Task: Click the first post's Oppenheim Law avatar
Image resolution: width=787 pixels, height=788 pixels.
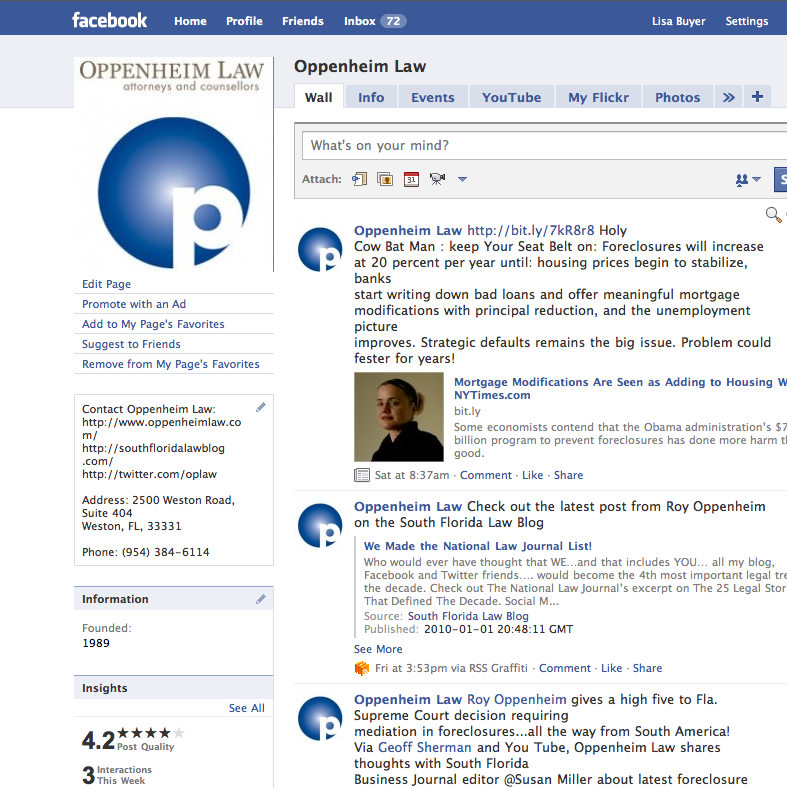Action: (320, 250)
